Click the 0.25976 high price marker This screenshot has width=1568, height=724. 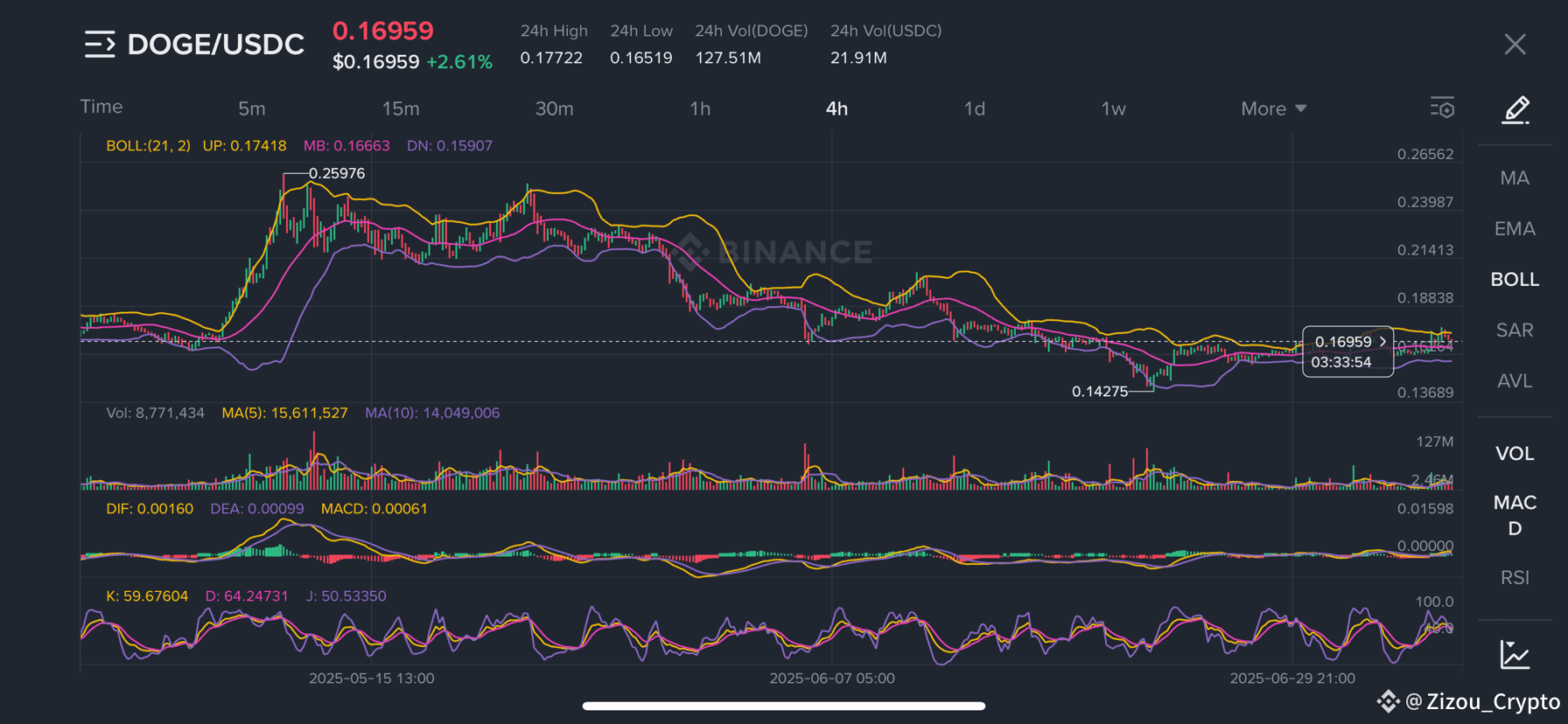337,173
